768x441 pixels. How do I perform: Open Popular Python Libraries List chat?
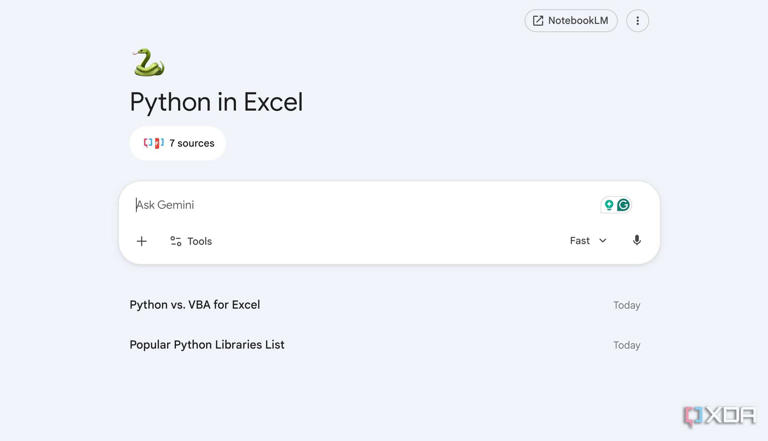[384, 345]
